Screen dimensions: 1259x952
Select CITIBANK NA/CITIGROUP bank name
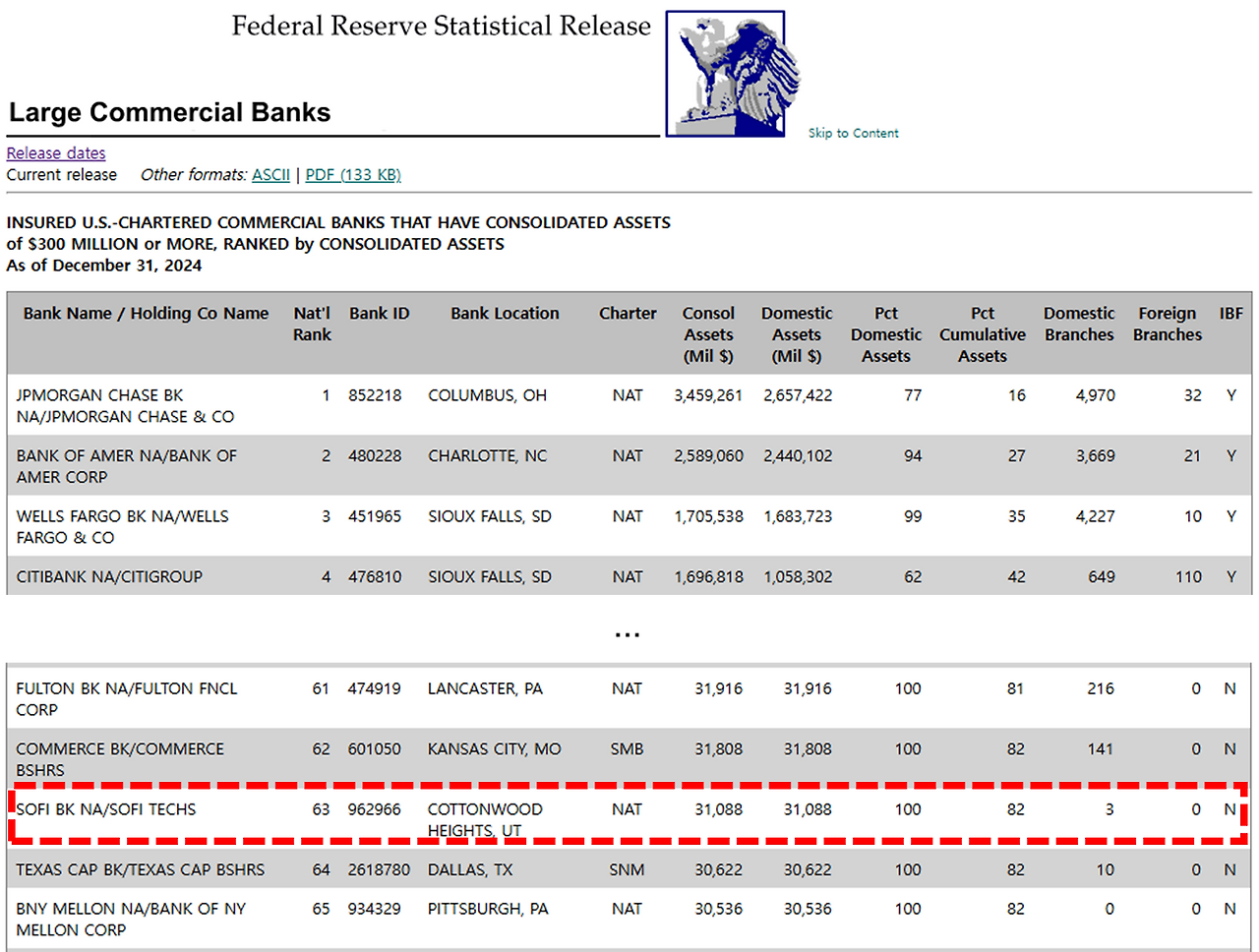pos(109,576)
